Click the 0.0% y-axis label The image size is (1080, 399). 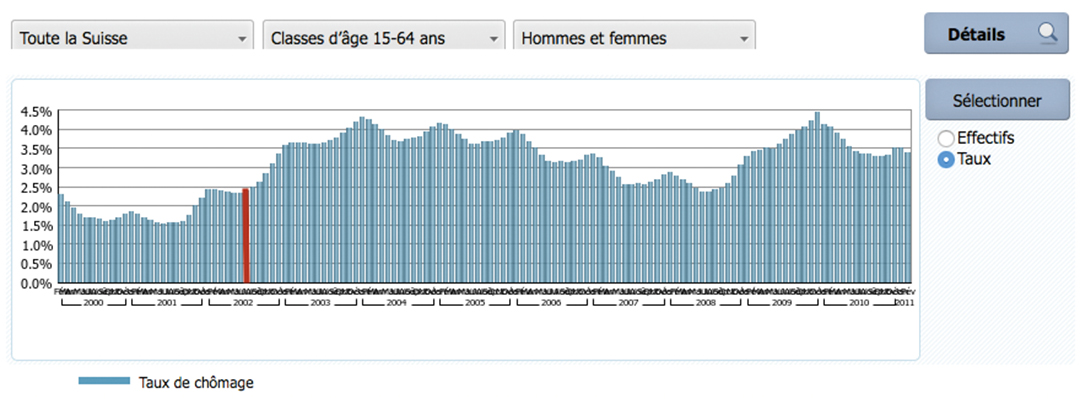(38, 283)
